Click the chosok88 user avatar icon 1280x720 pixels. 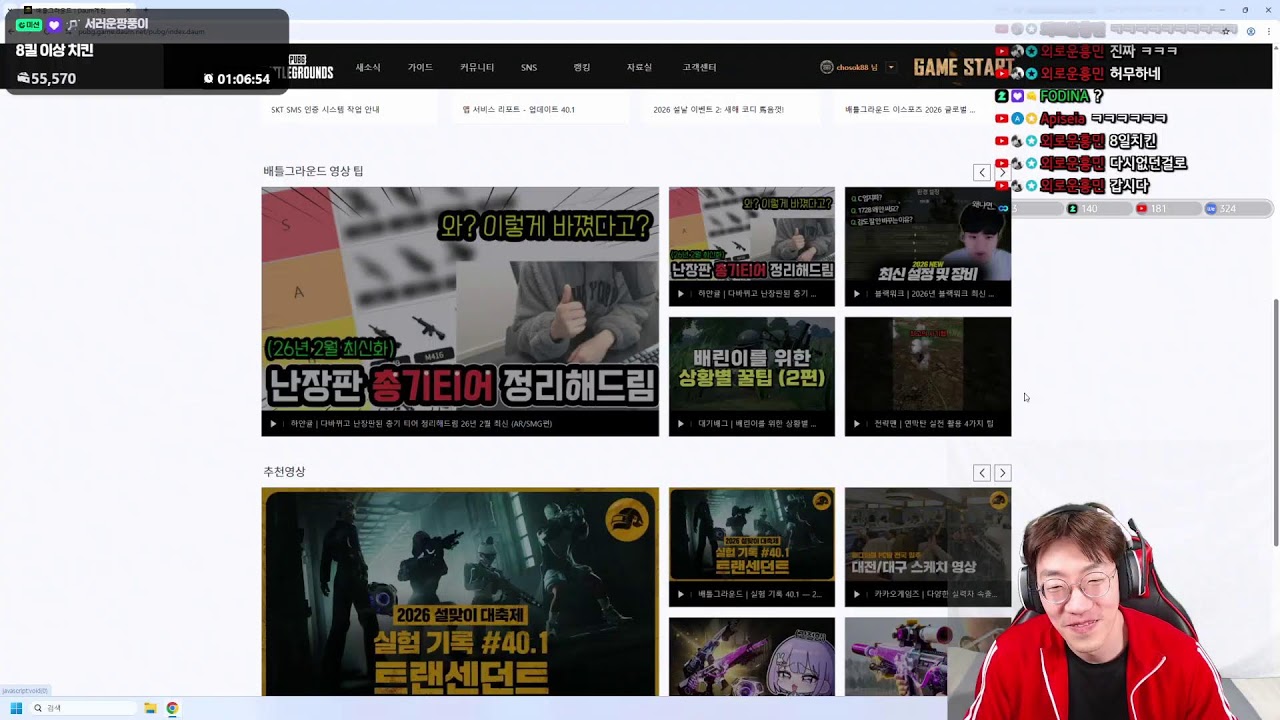pos(826,67)
